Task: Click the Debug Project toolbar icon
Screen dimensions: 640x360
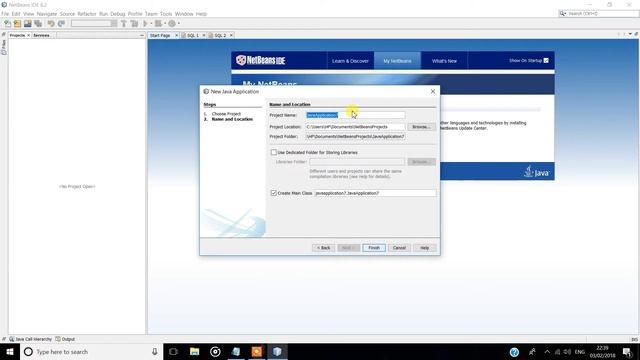Action: pos(158,24)
